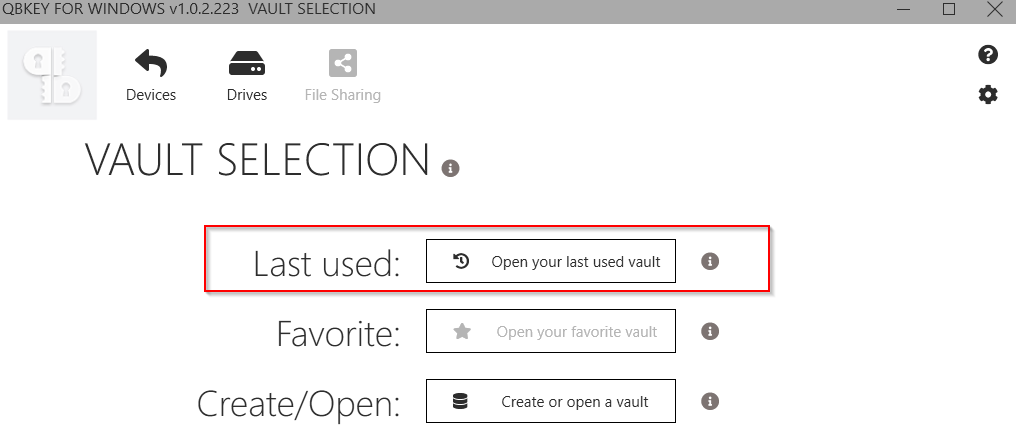Click the File Sharing share icon
The width and height of the screenshot is (1016, 435).
pos(343,64)
